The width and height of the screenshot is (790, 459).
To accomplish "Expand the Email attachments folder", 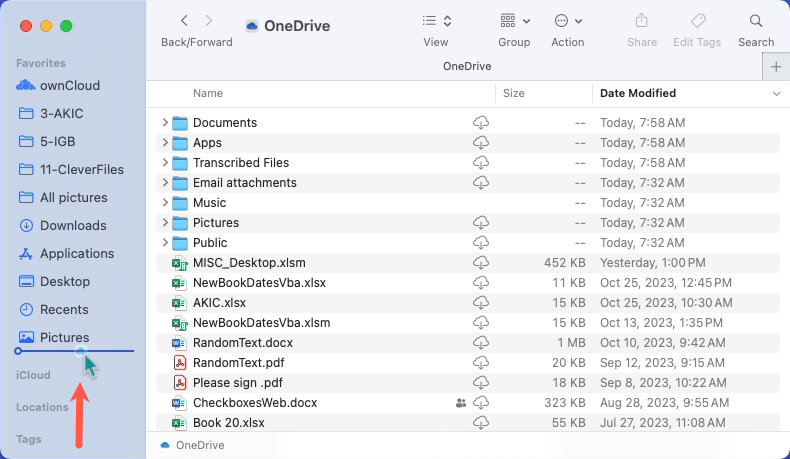I will pos(165,182).
